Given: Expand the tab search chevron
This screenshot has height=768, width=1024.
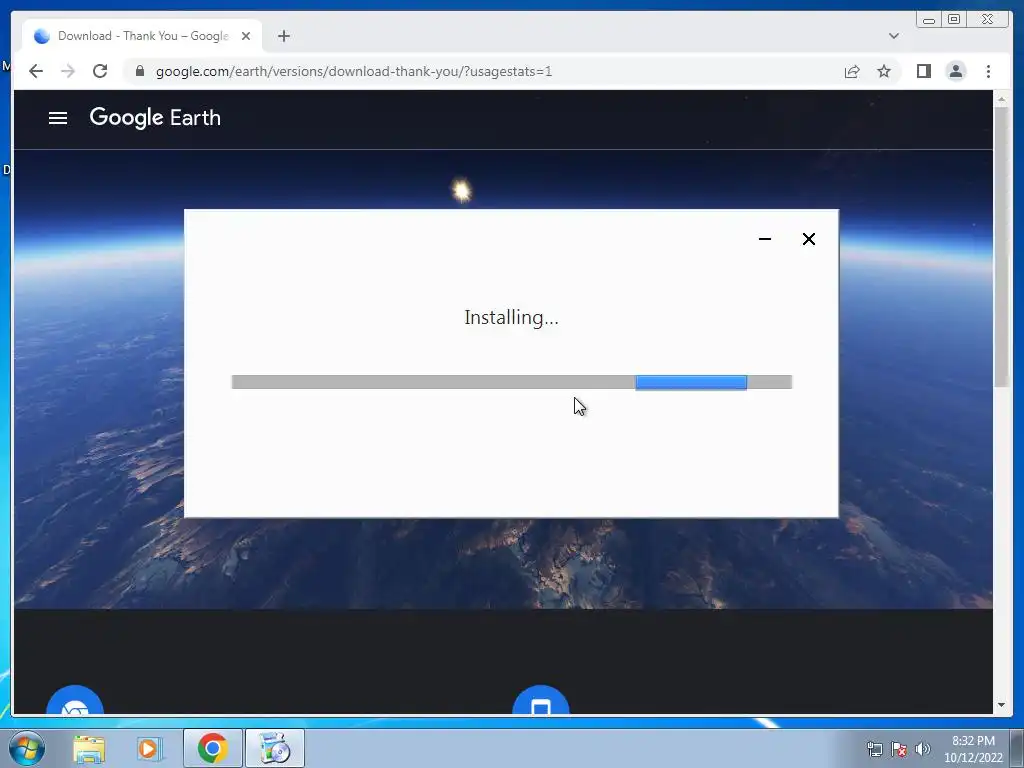Looking at the screenshot, I should point(893,36).
